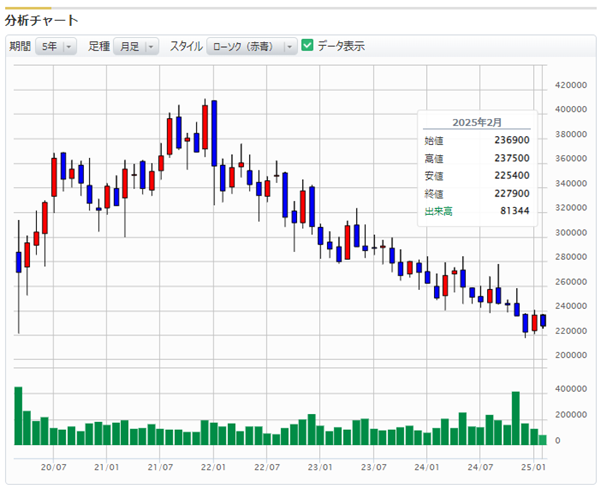Click the tallest volume bar near 25/01
This screenshot has width=601, height=490.
[x=516, y=418]
